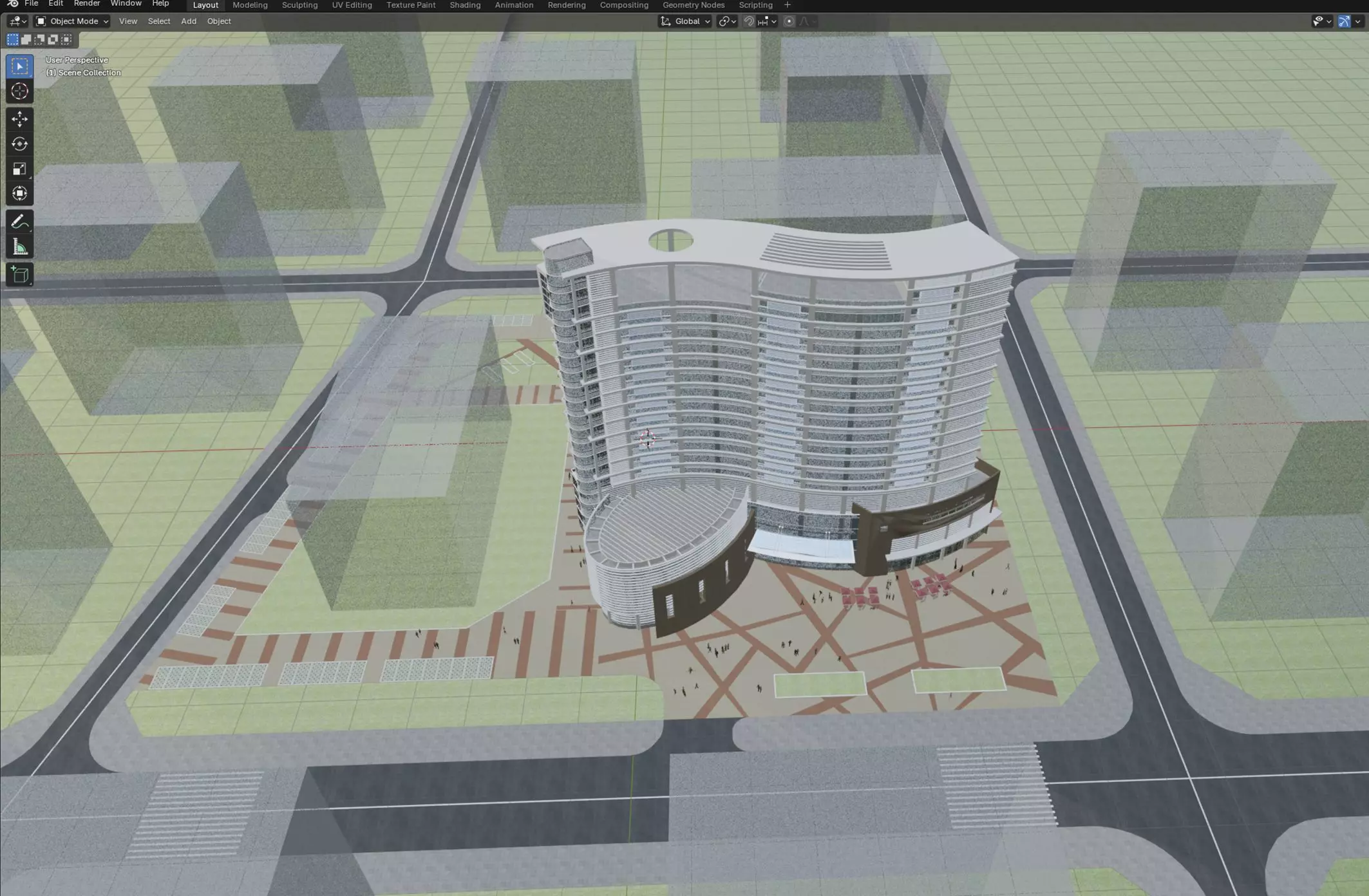Open Object Mode dropdown
1369x896 pixels.
72,21
